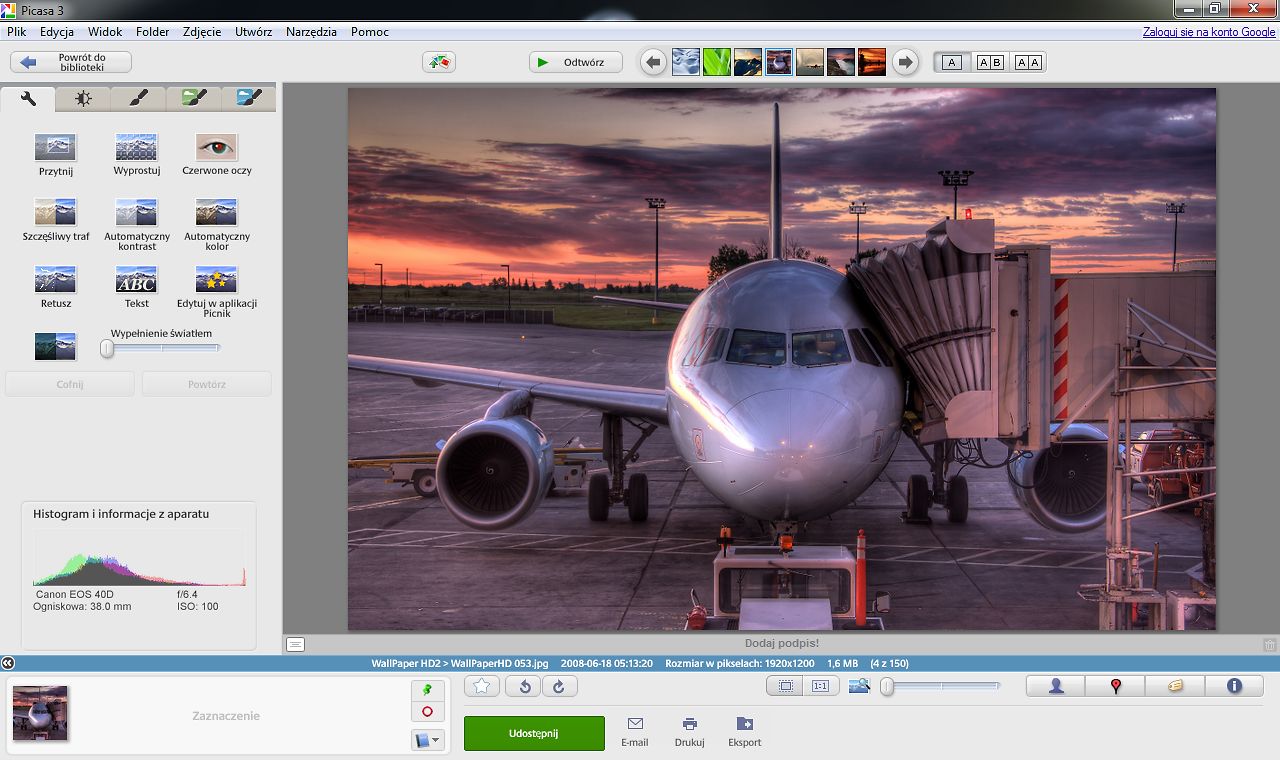Mark photo with the star button

click(482, 686)
